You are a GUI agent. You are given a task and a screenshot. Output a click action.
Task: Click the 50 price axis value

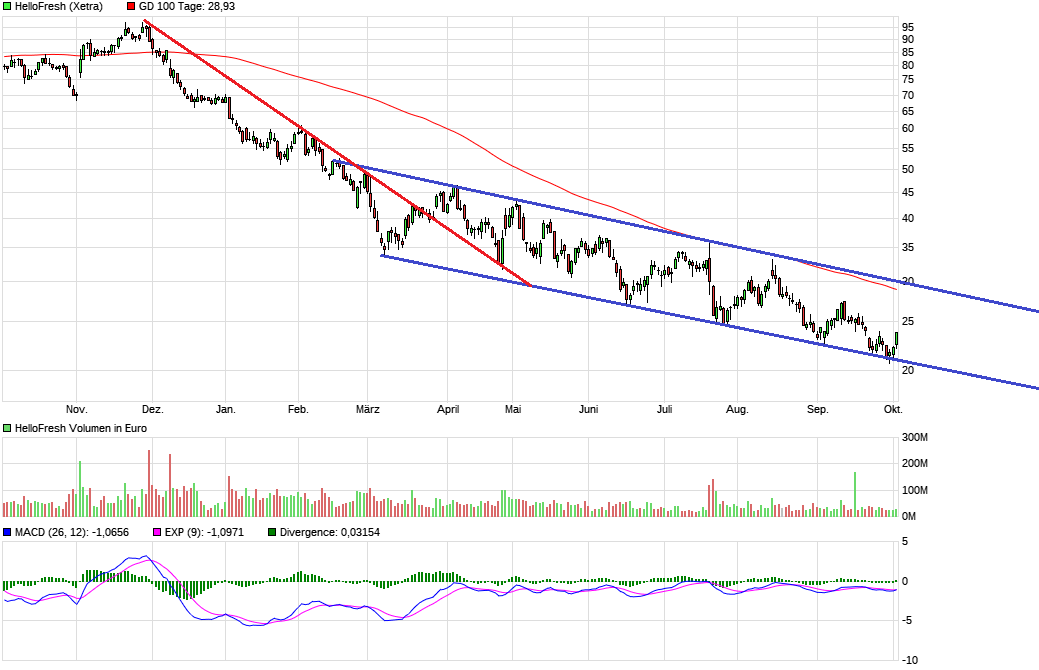908,170
